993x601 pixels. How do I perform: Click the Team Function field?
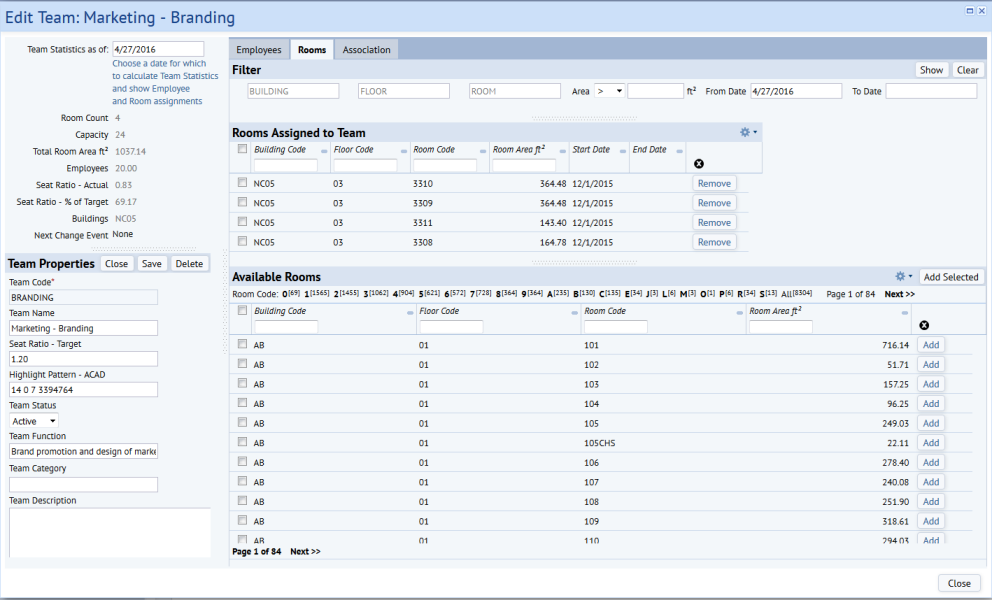click(x=84, y=452)
